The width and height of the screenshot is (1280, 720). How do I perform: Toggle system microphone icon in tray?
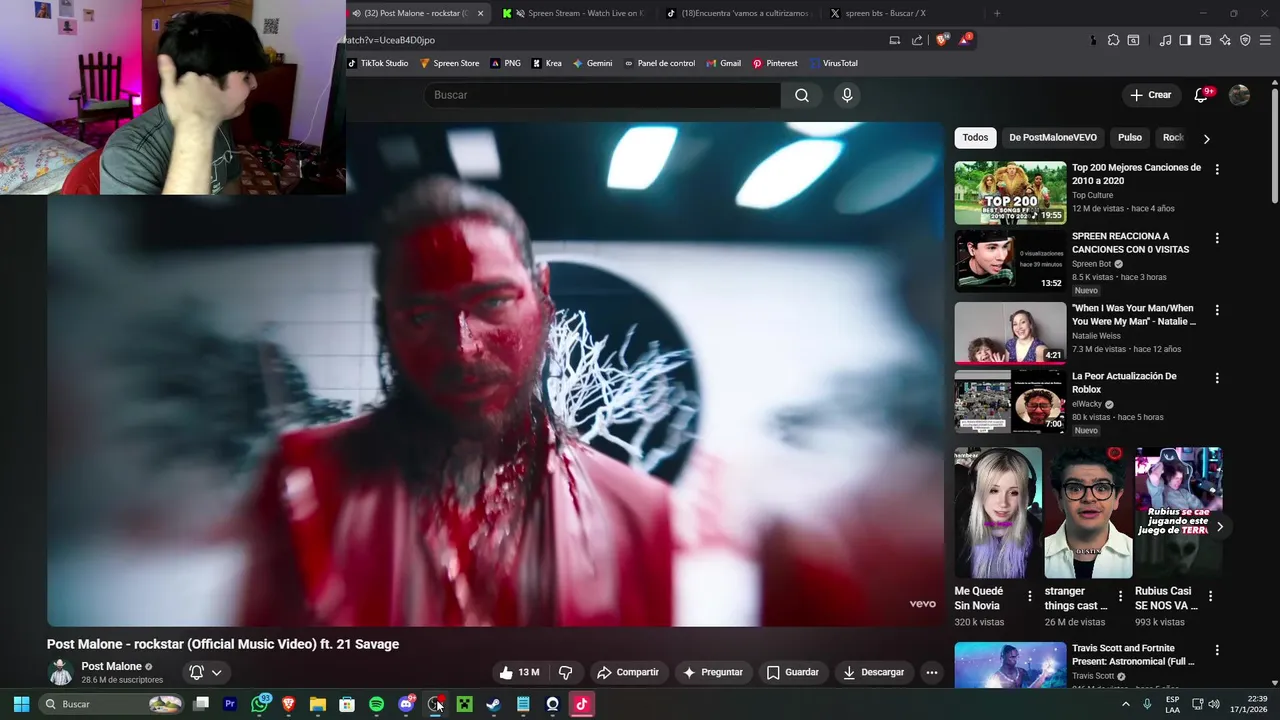pos(1147,704)
